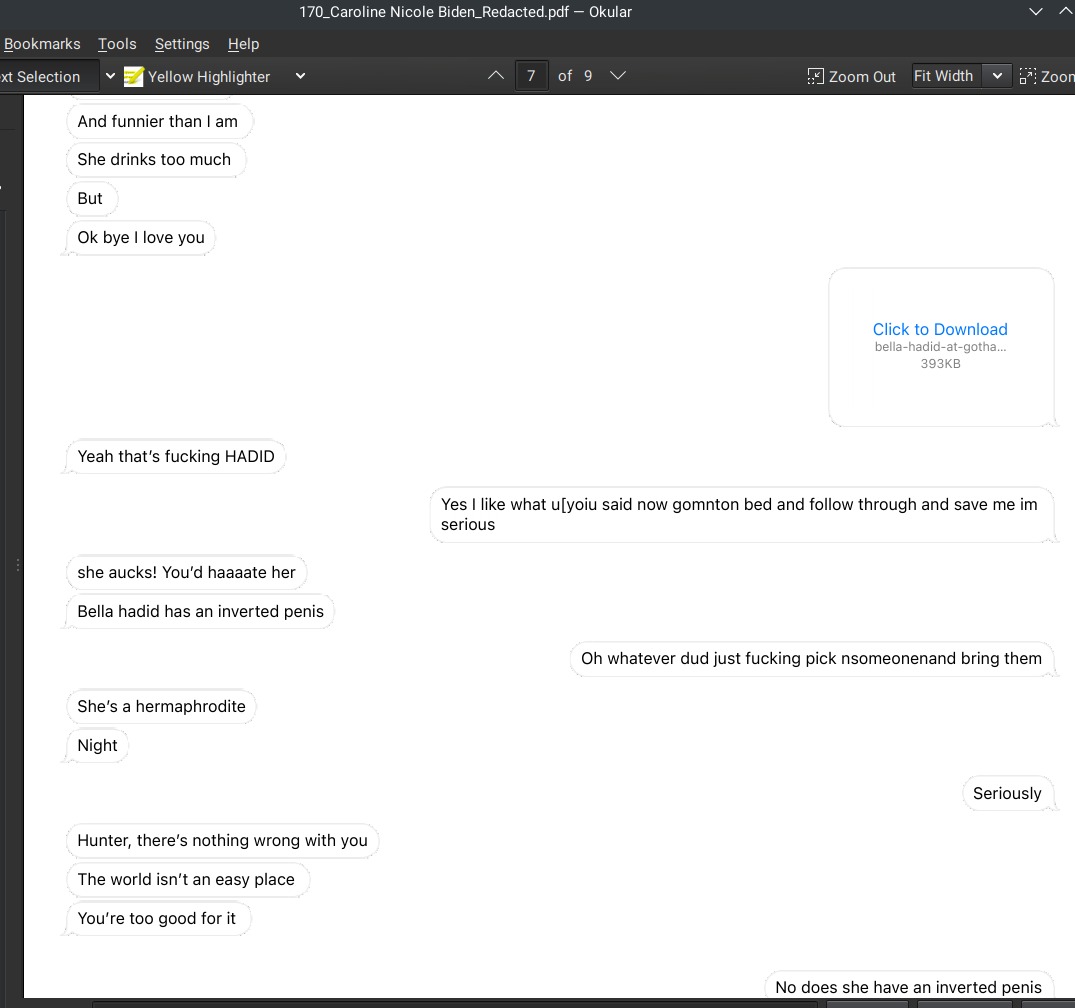Go to previous page with up chevron

point(496,75)
